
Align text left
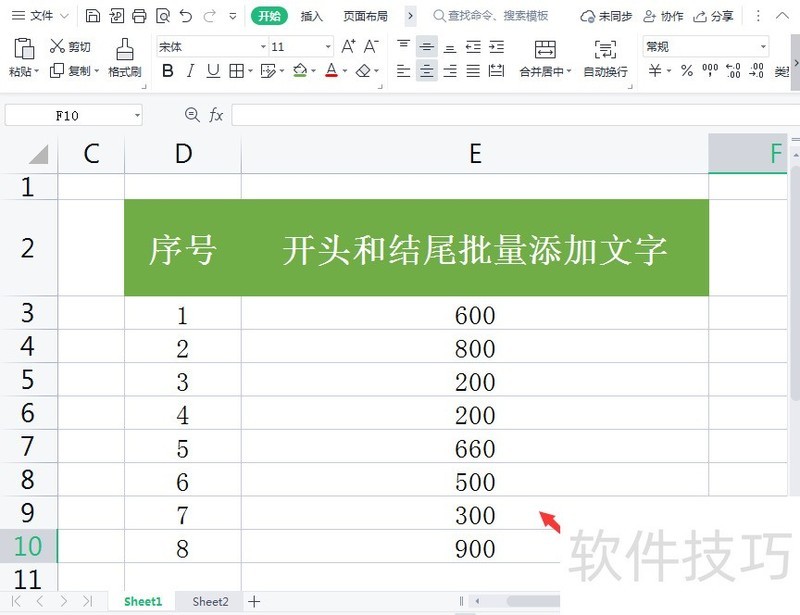click(x=404, y=70)
